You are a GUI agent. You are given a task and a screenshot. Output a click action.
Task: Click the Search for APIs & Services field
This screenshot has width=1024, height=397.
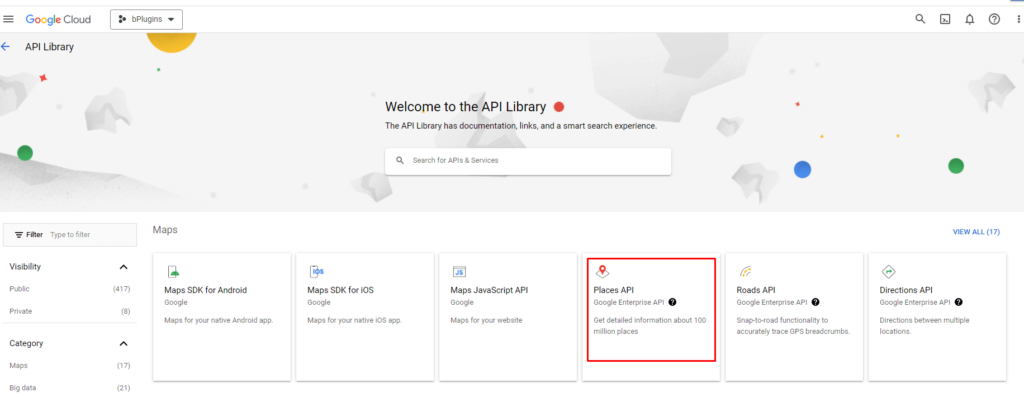528,161
